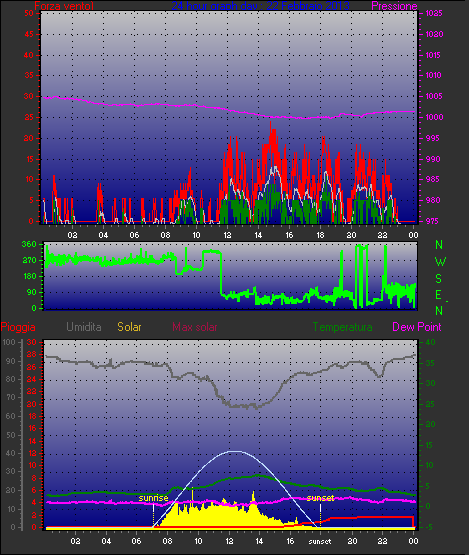The height and width of the screenshot is (555, 469).
Task: Click wind force axis value 15
Action: point(29,159)
